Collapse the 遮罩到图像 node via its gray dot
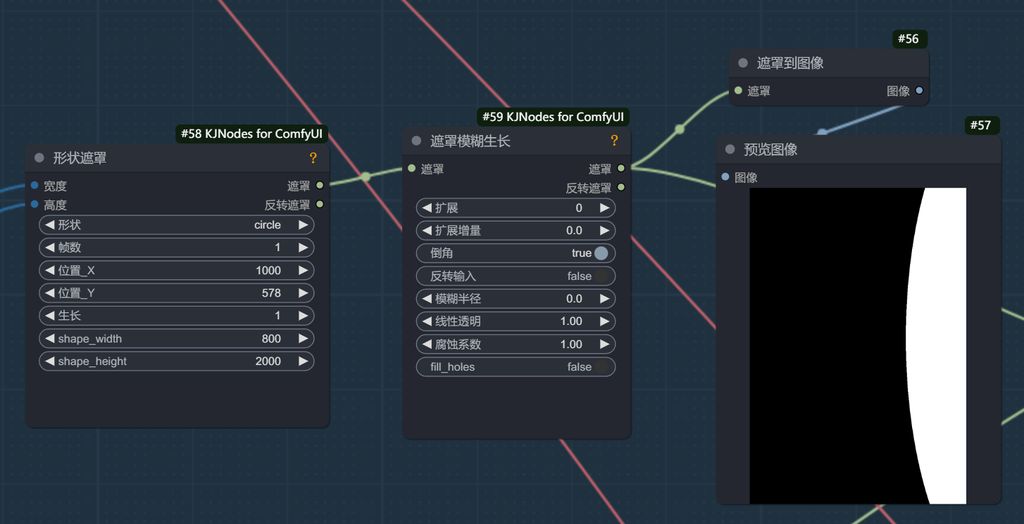1024x524 pixels. click(x=743, y=63)
